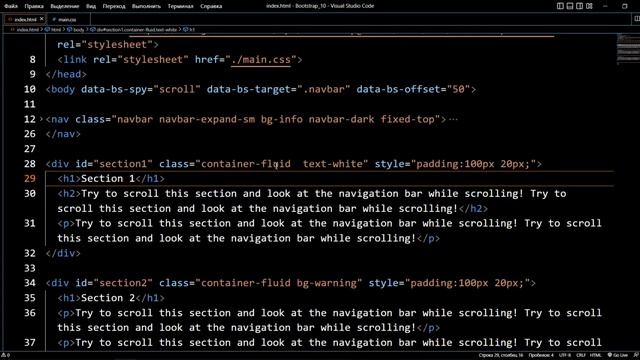This screenshot has height=360, width=640.
Task: Click the feedback icon at the status bar's end
Action: (636, 355)
